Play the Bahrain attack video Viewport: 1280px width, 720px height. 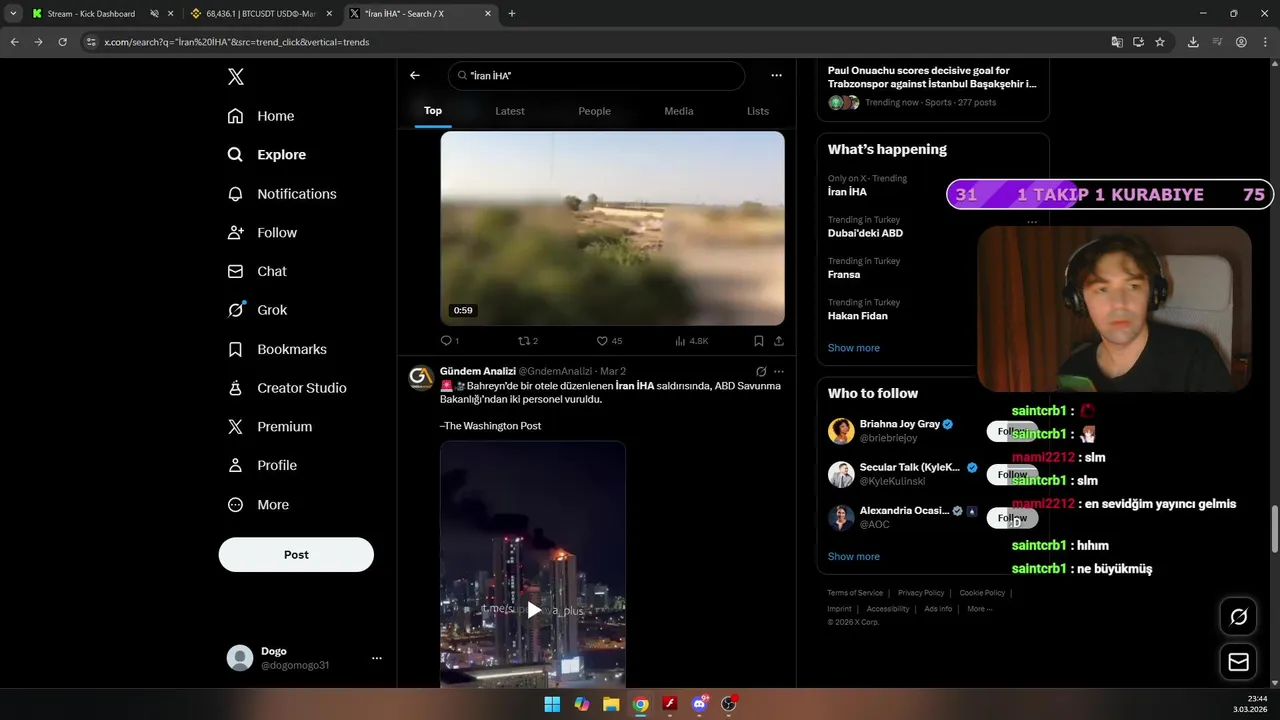point(533,610)
